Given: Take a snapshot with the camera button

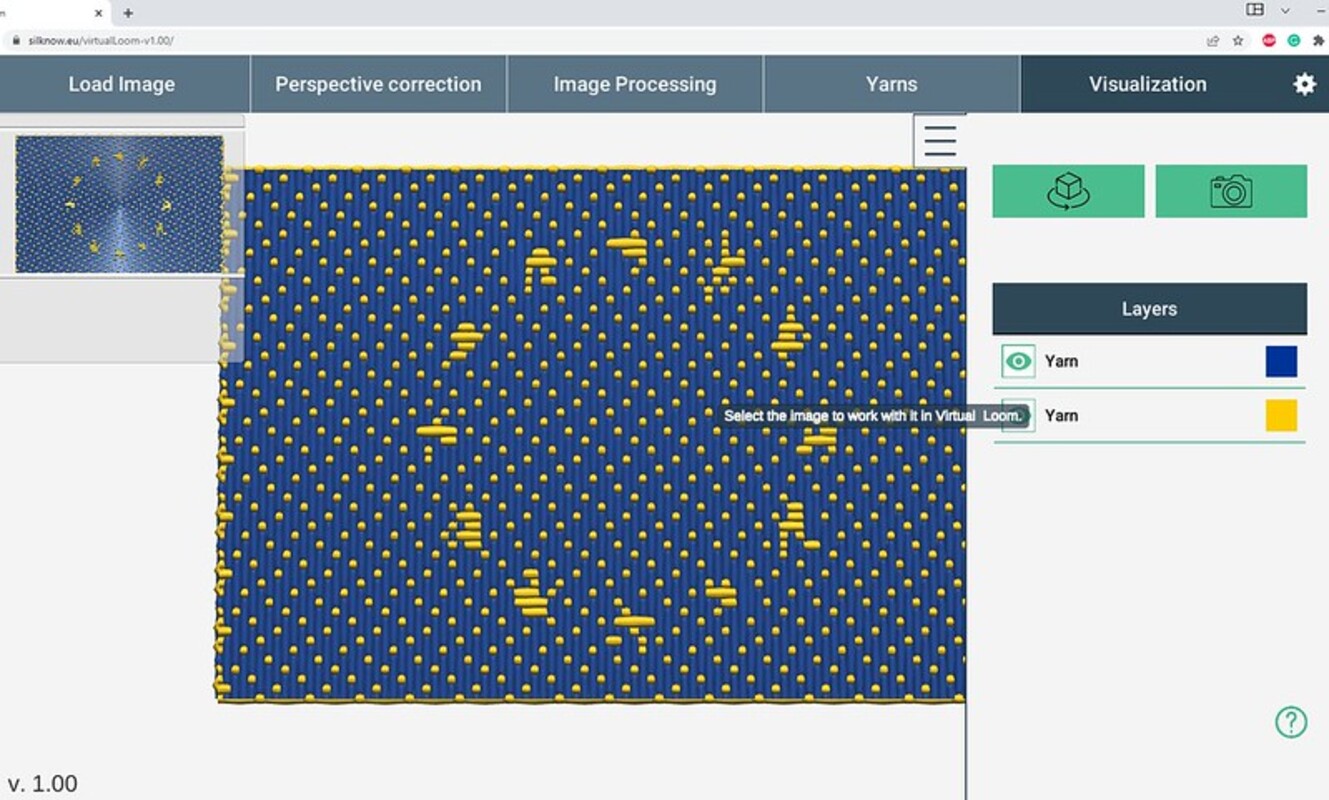Looking at the screenshot, I should pos(1231,191).
